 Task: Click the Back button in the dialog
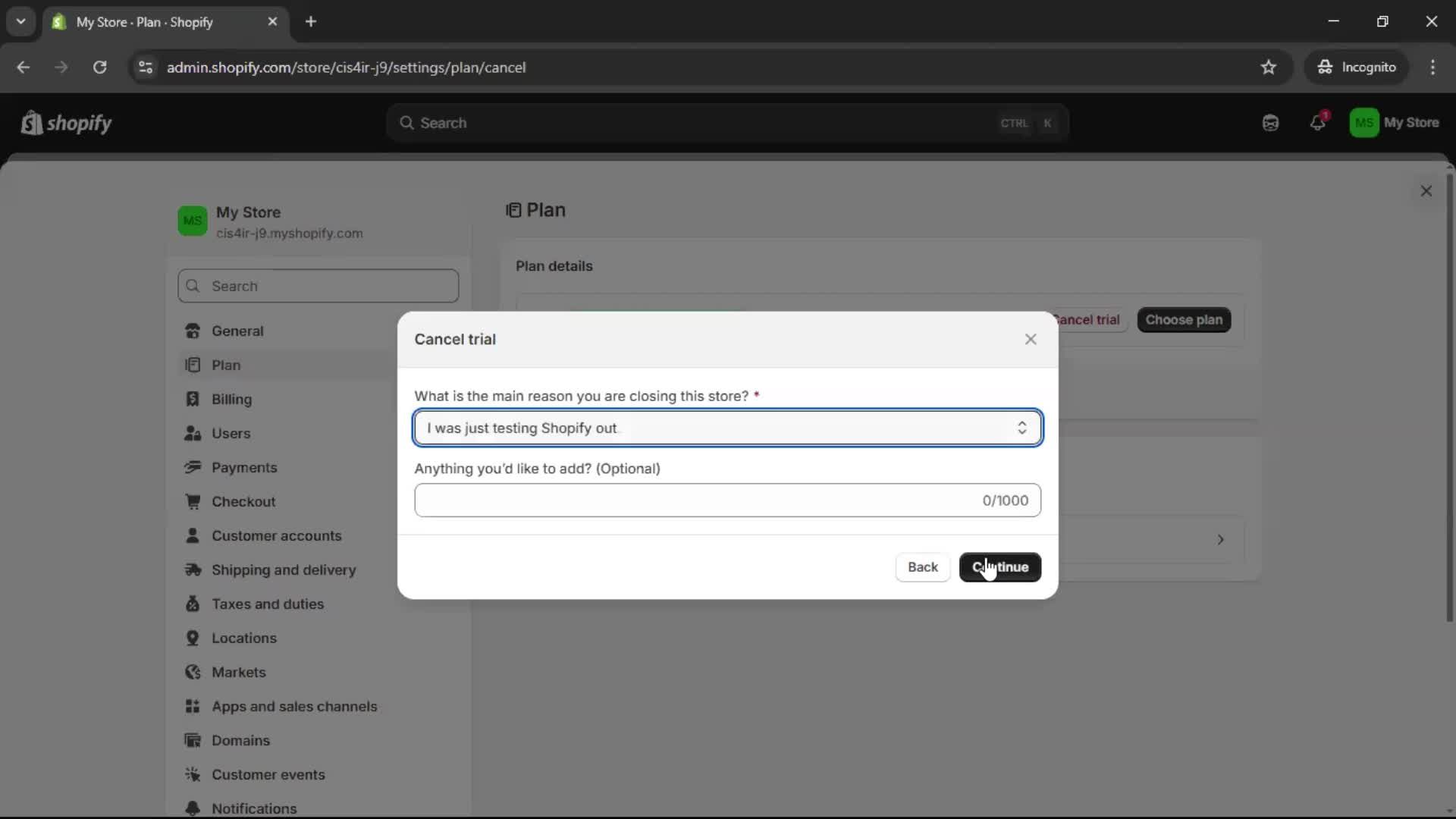coord(921,567)
